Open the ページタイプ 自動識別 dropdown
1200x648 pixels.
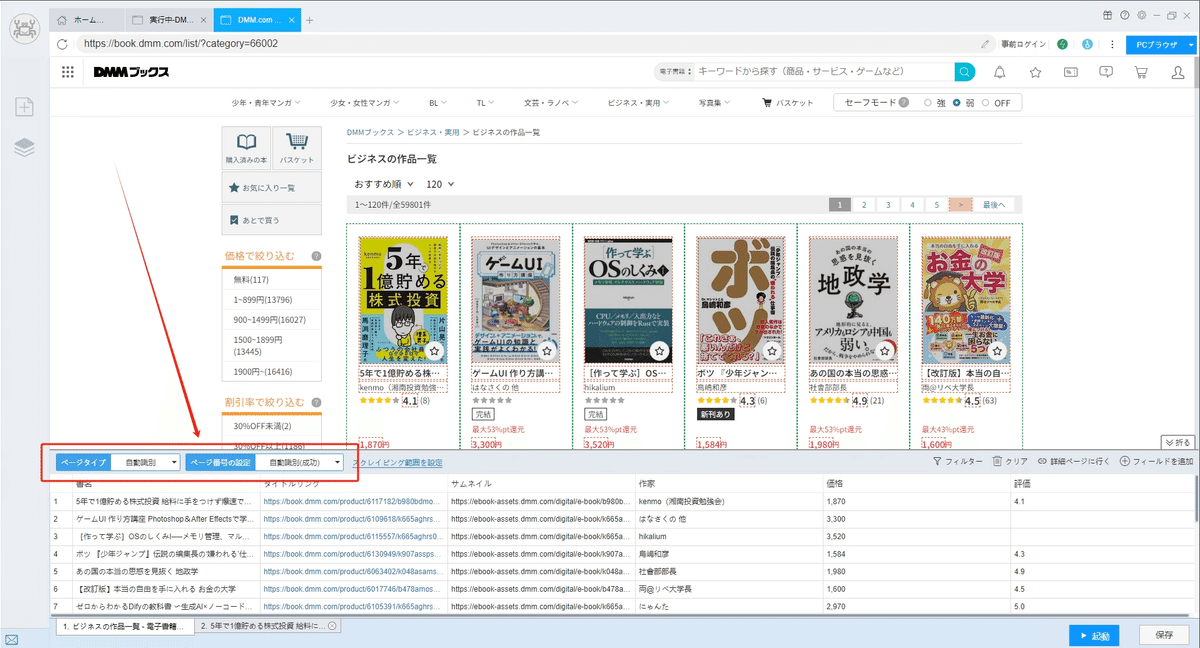pos(145,462)
